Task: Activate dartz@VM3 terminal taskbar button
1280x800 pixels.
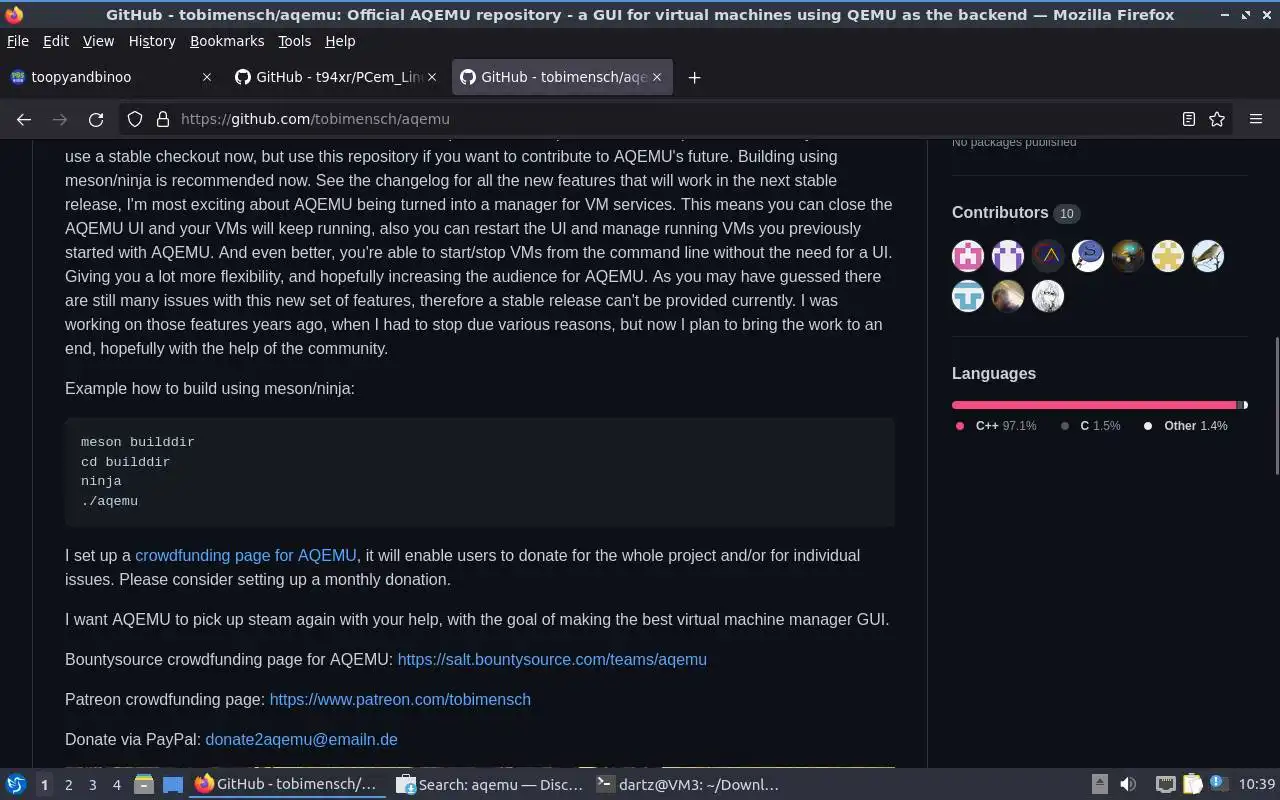Action: point(690,785)
